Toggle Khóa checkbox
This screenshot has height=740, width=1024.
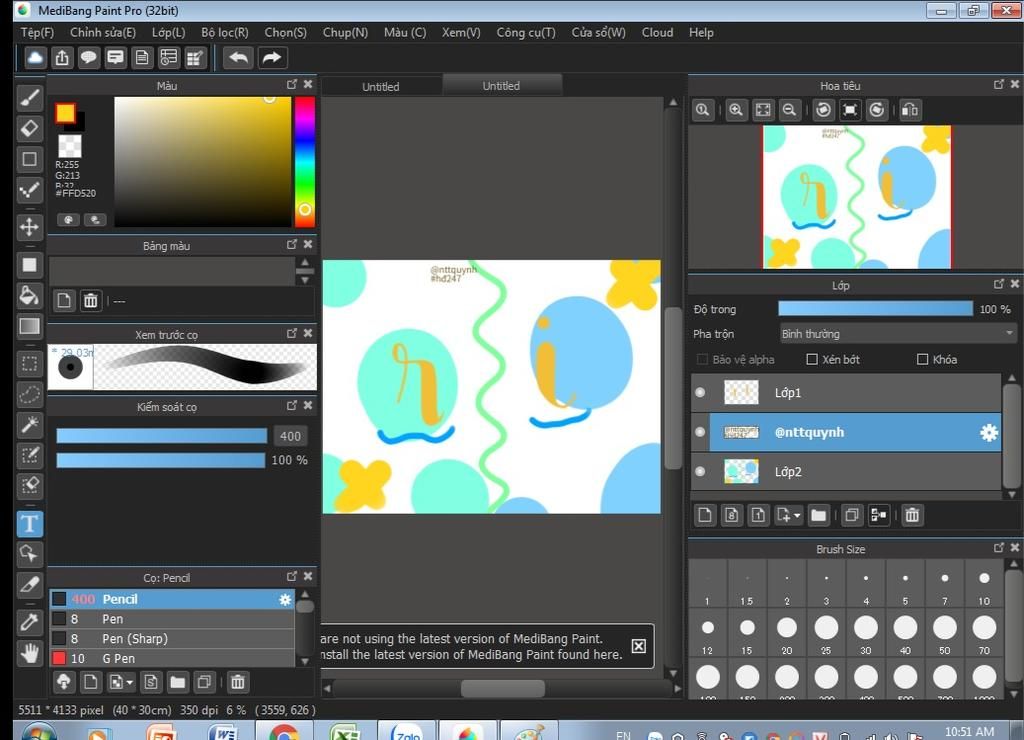(x=923, y=359)
